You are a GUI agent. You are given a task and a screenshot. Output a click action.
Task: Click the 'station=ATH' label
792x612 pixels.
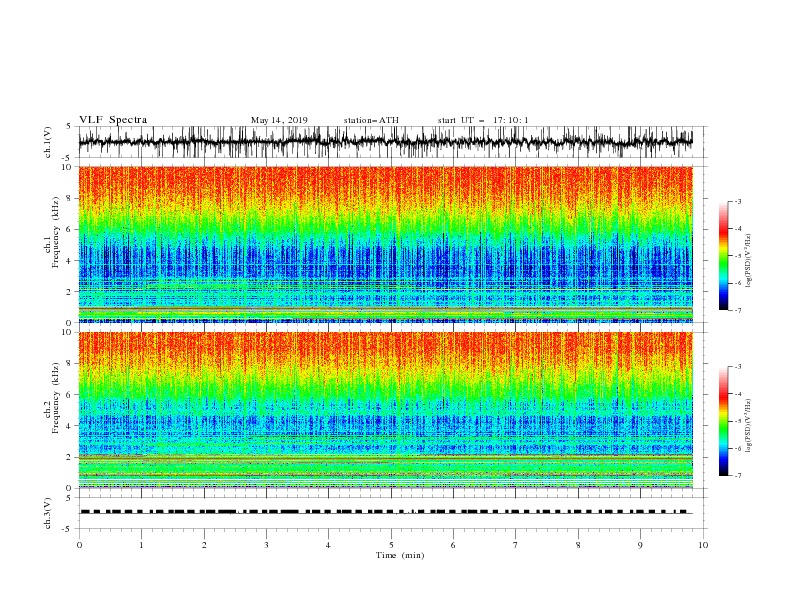pyautogui.click(x=371, y=120)
